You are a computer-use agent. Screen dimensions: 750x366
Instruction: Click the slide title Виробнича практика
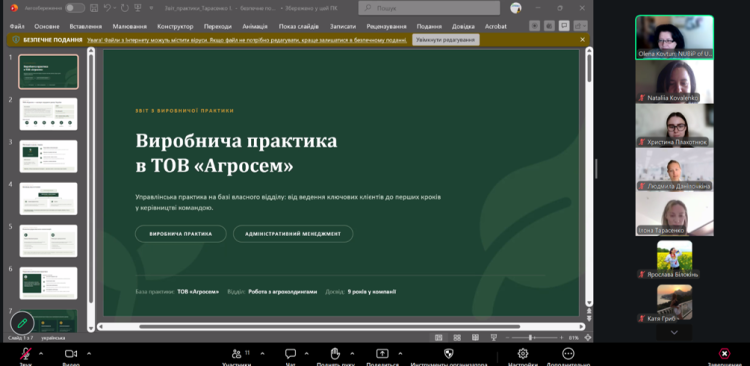pos(236,141)
